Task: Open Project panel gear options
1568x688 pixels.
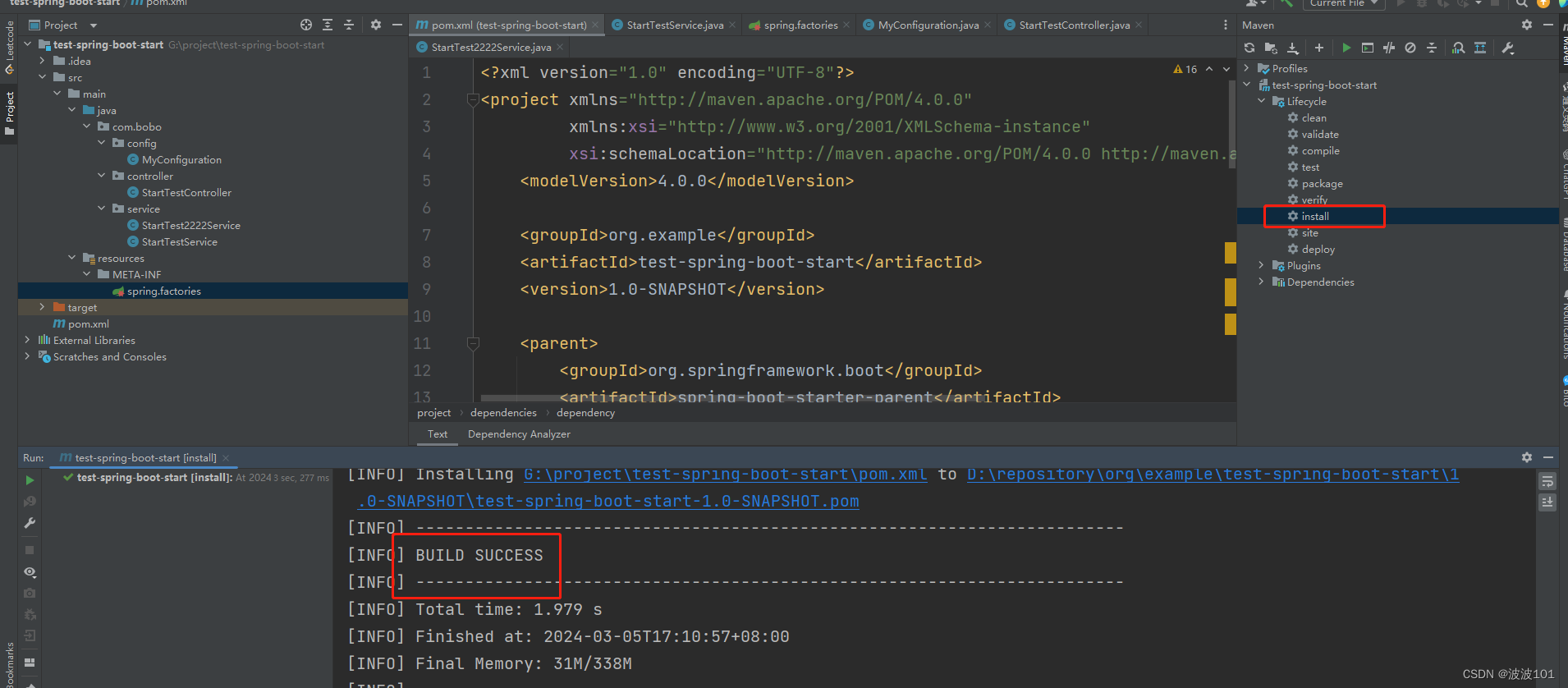Action: click(376, 25)
